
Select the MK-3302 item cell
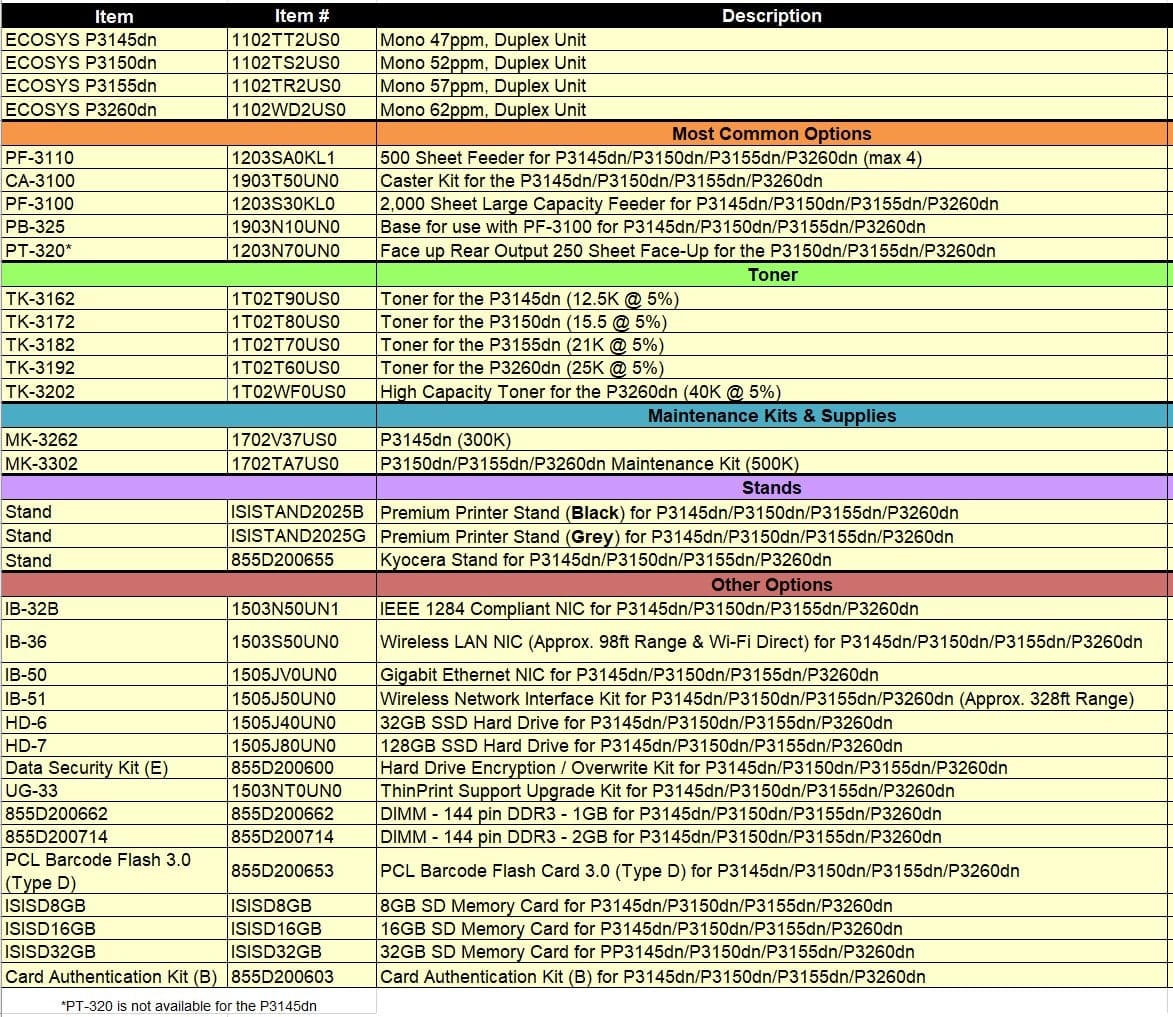coord(114,464)
